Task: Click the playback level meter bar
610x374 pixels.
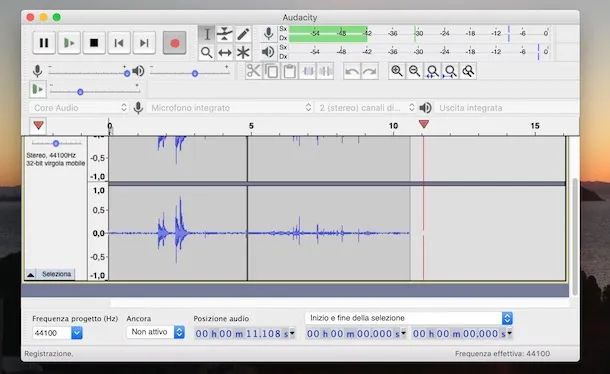Action: pyautogui.click(x=419, y=52)
